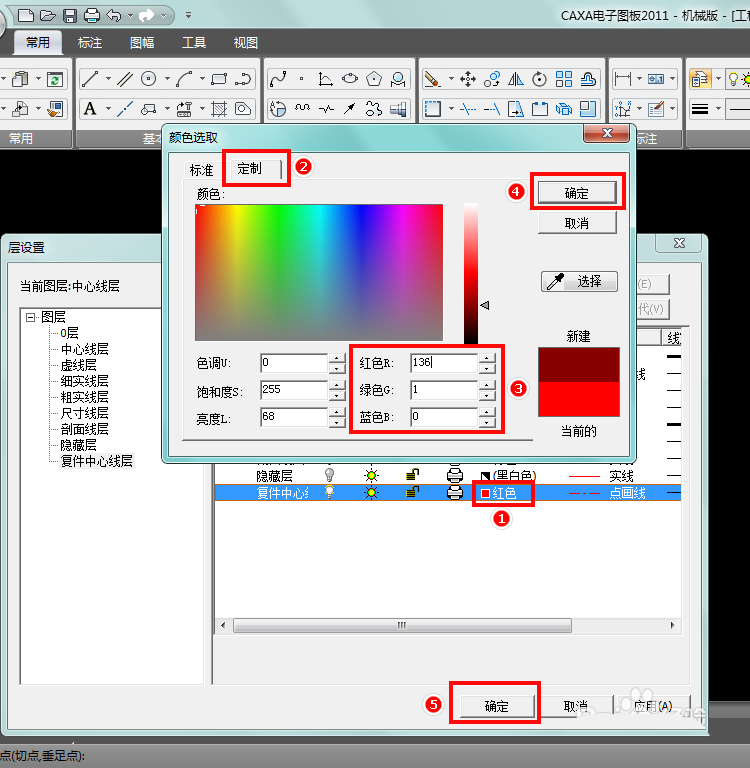750x768 pixels.
Task: Click the 绿色G input field
Action: [444, 389]
